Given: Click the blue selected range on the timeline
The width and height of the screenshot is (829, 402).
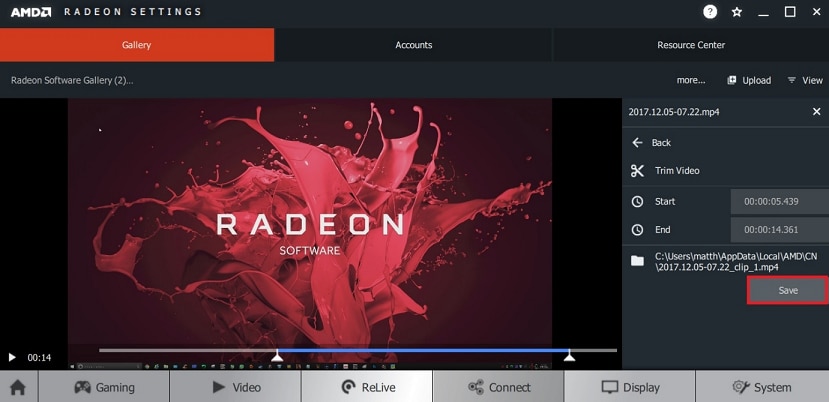Looking at the screenshot, I should point(423,350).
